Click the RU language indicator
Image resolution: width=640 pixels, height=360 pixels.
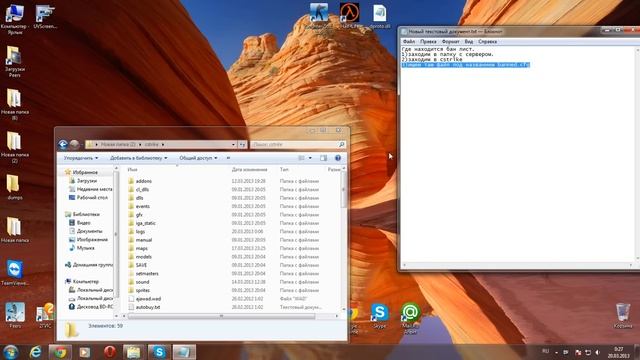(545, 351)
